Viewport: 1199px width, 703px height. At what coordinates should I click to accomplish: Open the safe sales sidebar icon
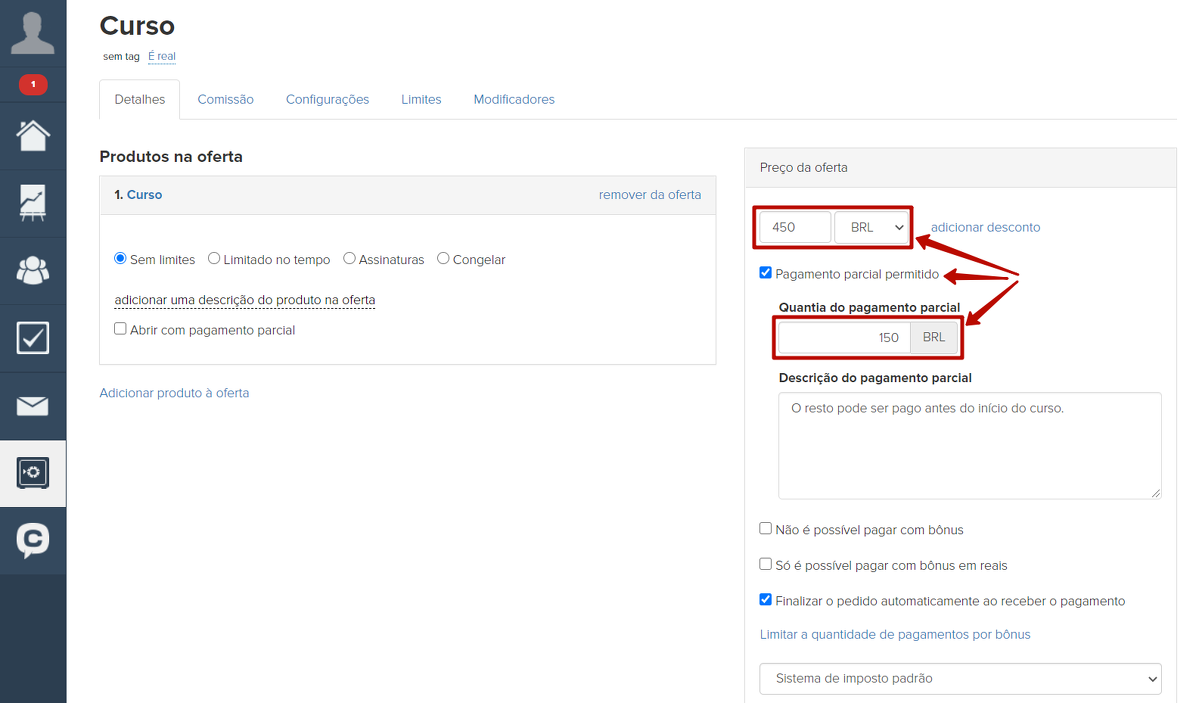click(33, 473)
